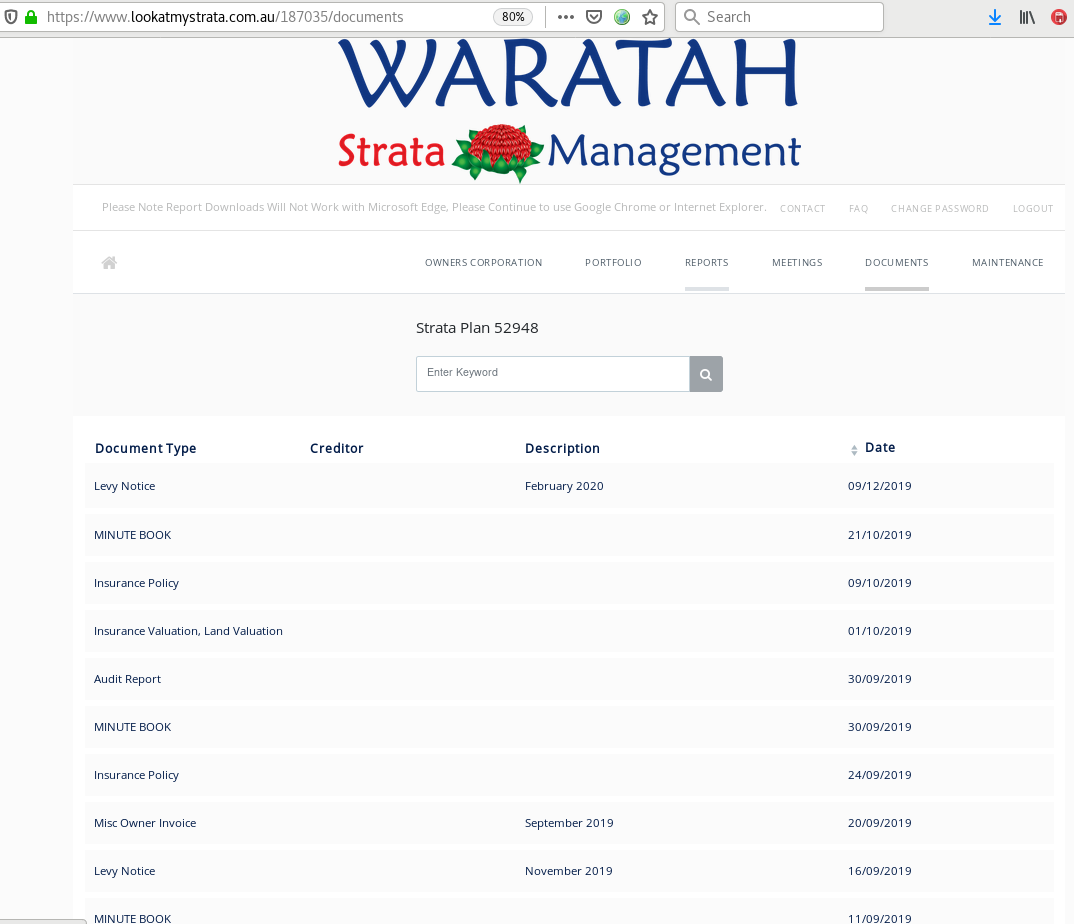Click the 09/12/2019 date cell

point(879,486)
